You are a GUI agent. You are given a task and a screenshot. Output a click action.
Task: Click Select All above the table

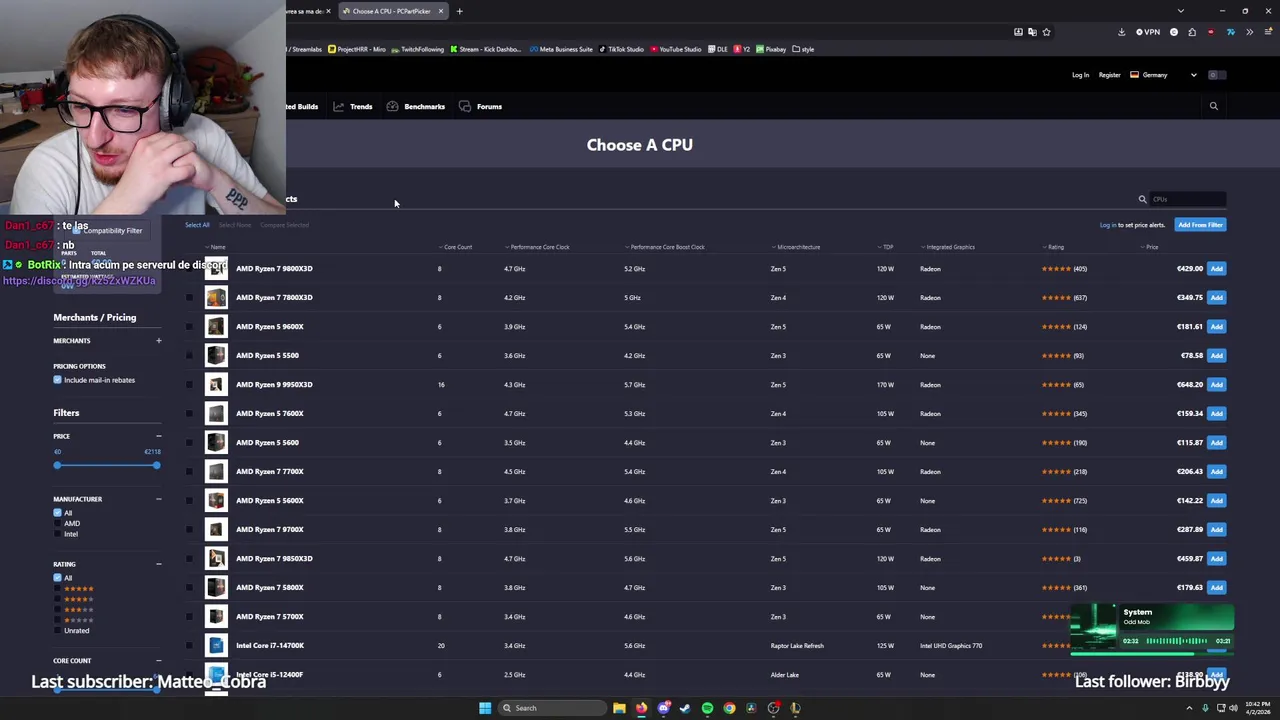[x=197, y=225]
